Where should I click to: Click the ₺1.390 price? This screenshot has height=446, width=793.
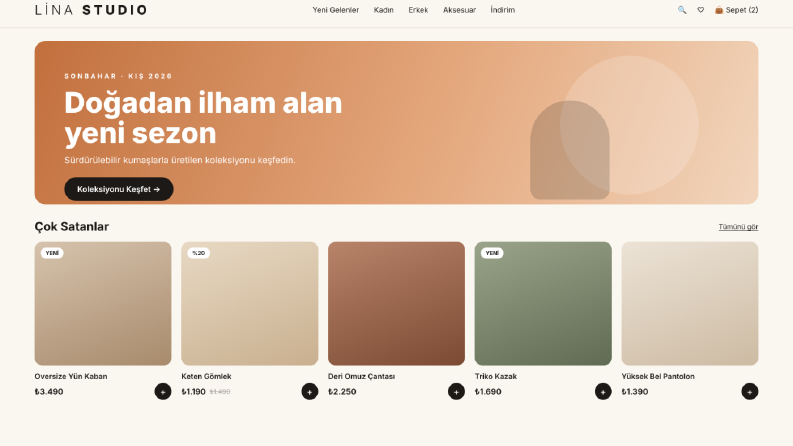tap(635, 391)
